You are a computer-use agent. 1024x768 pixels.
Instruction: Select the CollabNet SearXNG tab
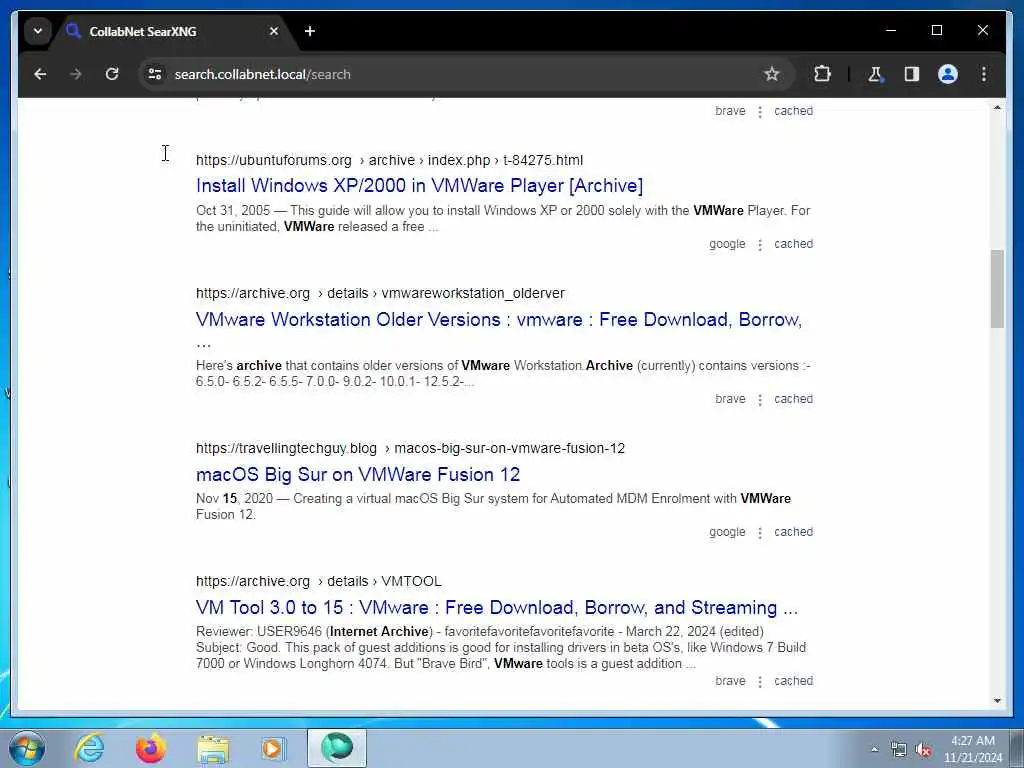tap(173, 31)
